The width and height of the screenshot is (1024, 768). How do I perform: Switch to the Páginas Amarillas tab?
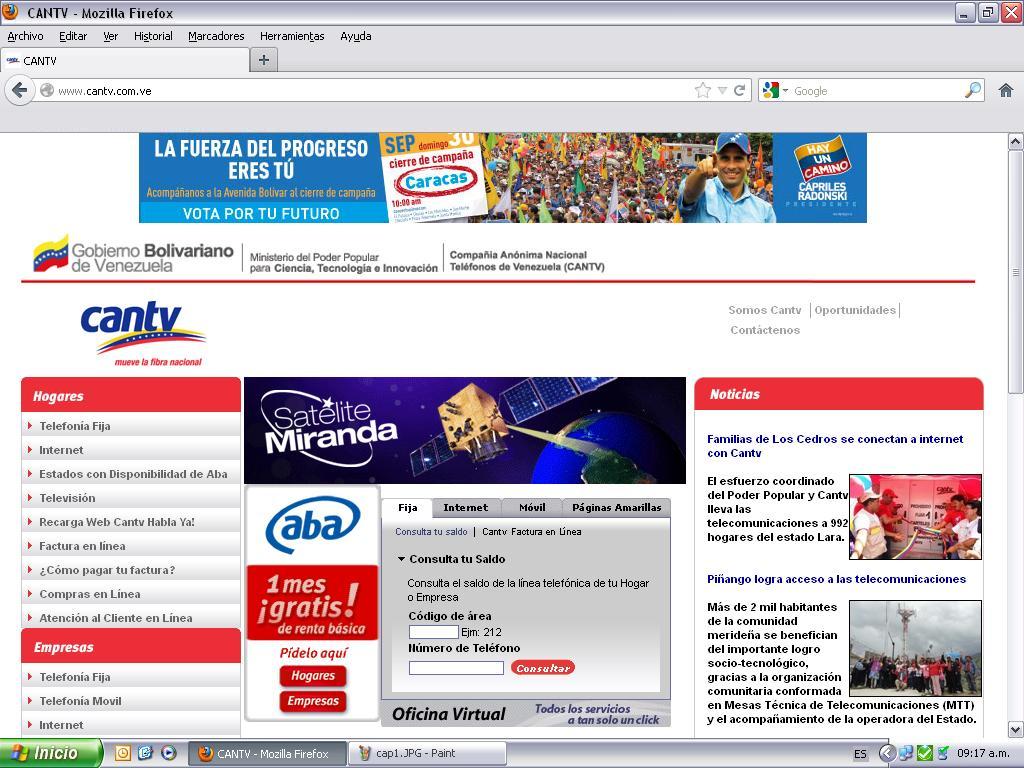pyautogui.click(x=616, y=507)
